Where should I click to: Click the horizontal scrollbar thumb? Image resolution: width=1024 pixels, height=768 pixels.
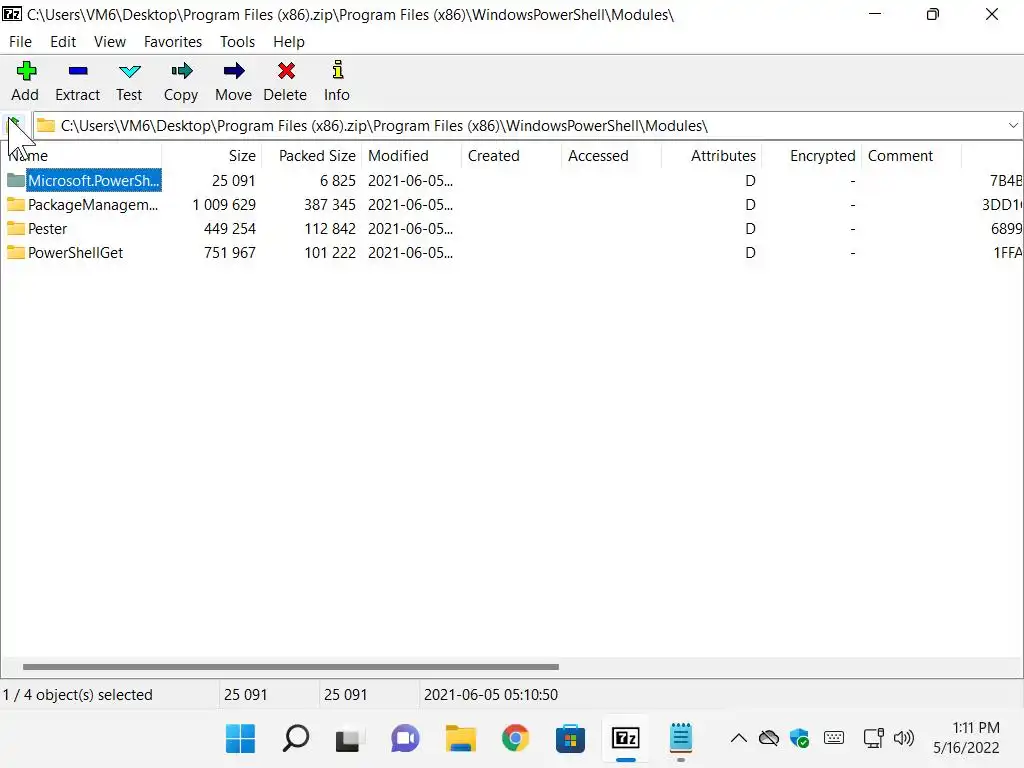[291, 667]
